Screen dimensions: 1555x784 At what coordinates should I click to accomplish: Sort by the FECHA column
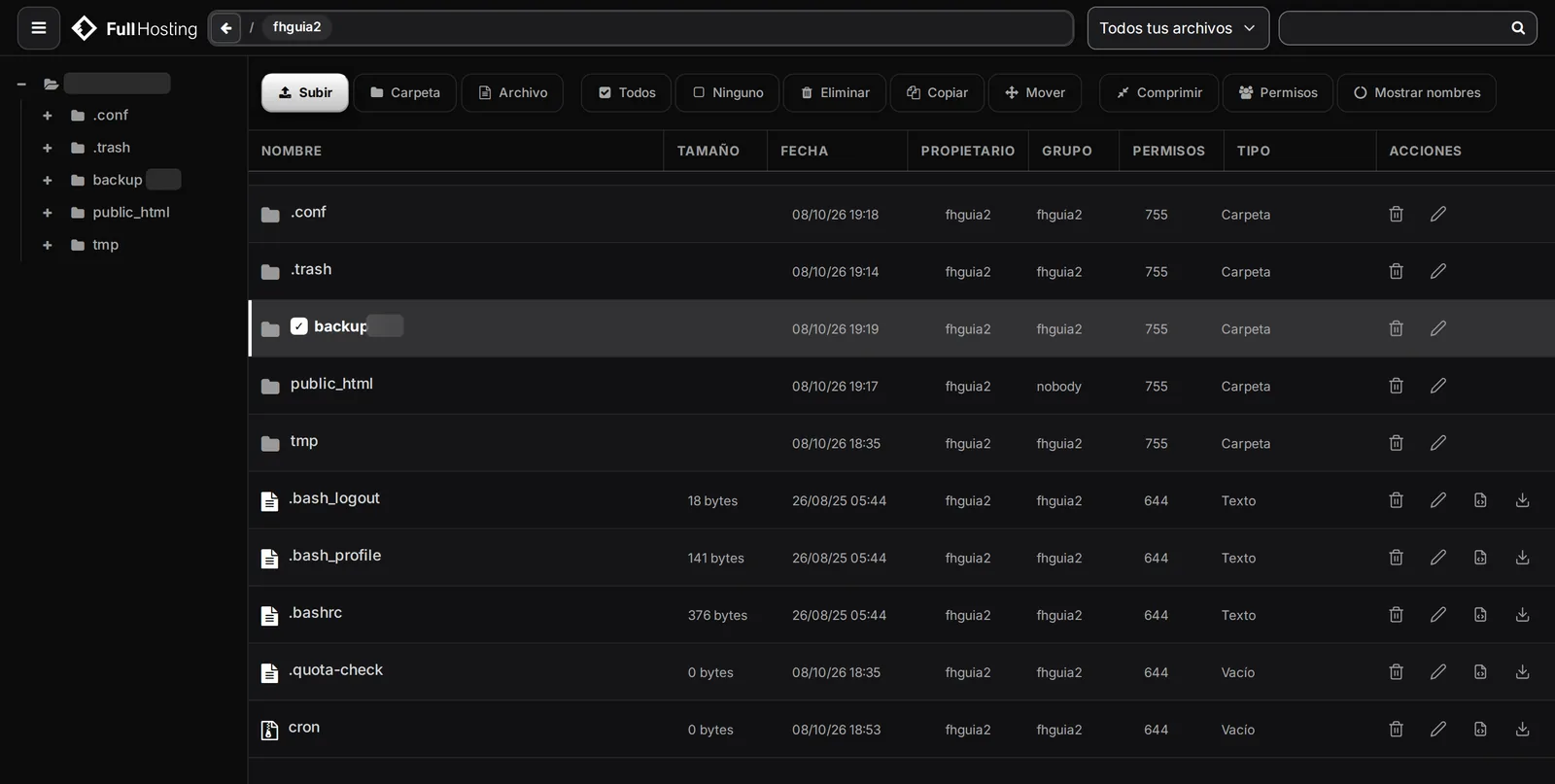[x=804, y=151]
